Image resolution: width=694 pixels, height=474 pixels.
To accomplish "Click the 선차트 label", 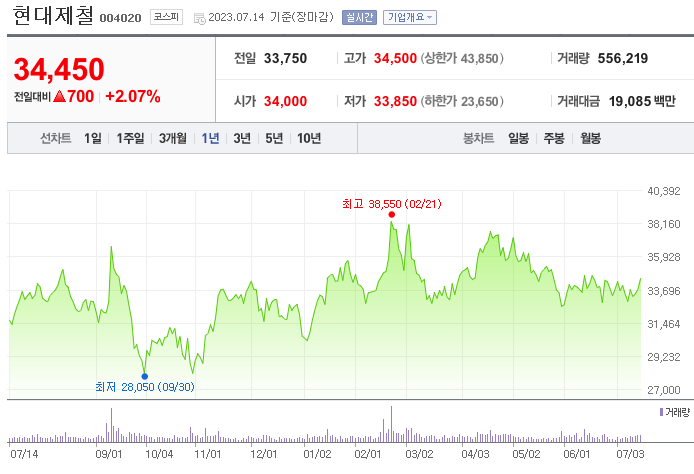I will pos(56,139).
